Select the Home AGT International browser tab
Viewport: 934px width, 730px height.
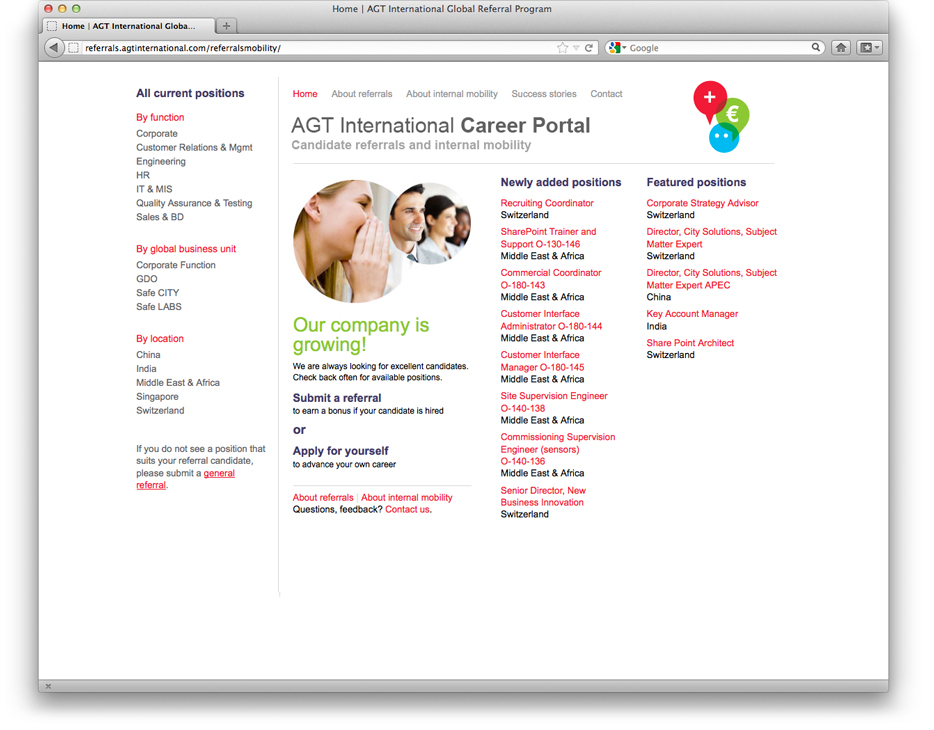click(129, 26)
